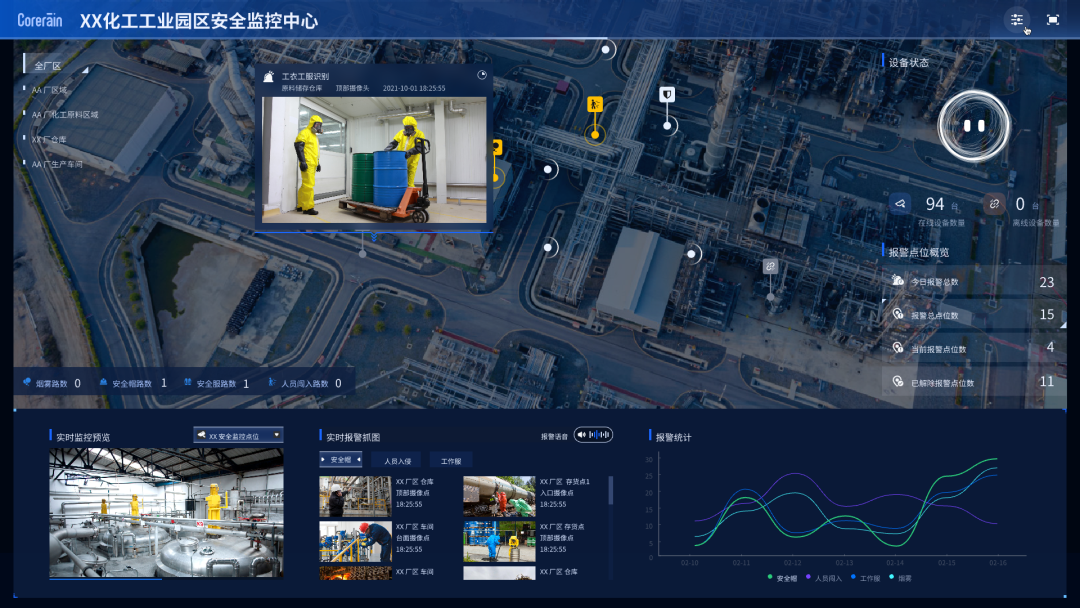1080x608 pixels.
Task: Click the grey offline link marker on map
Action: [770, 266]
